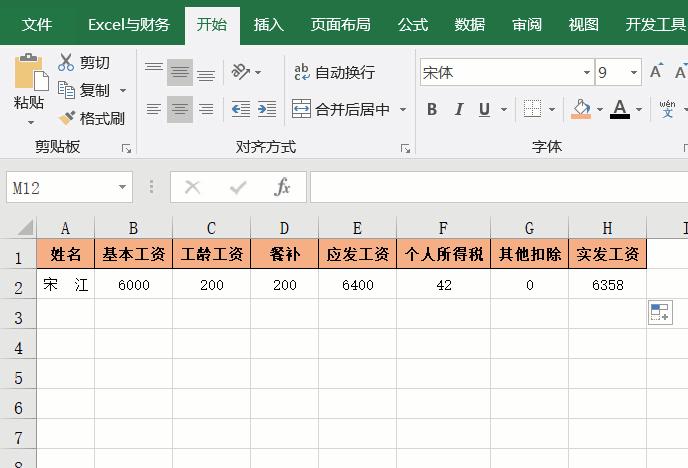The height and width of the screenshot is (468, 688).
Task: Toggle center horizontal alignment
Action: click(x=180, y=109)
